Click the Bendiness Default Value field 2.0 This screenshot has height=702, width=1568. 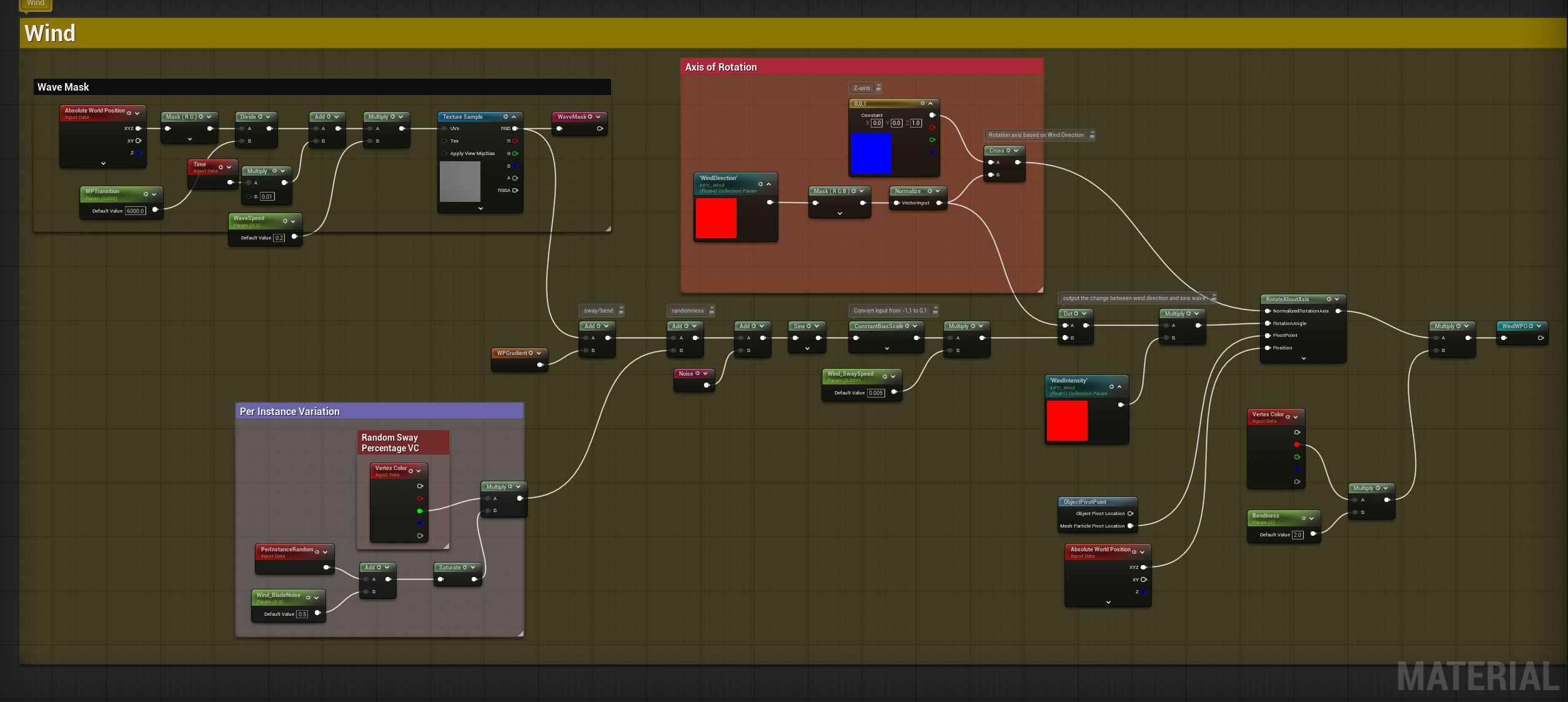click(x=1298, y=535)
